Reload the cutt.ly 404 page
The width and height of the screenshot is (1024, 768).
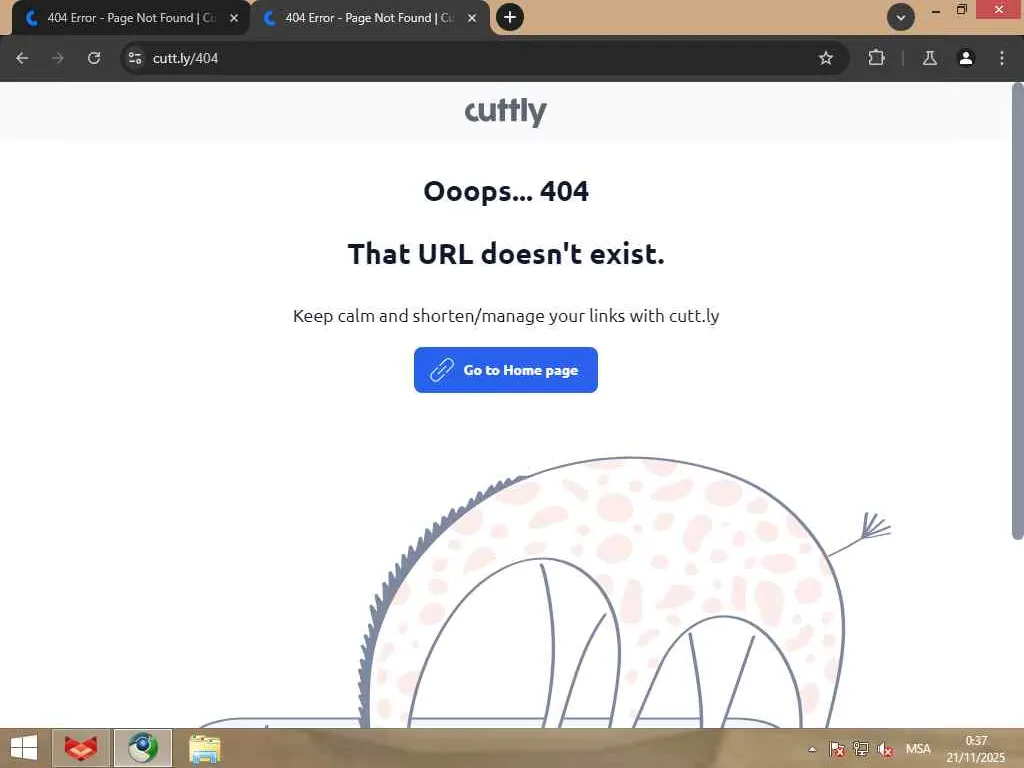[94, 58]
